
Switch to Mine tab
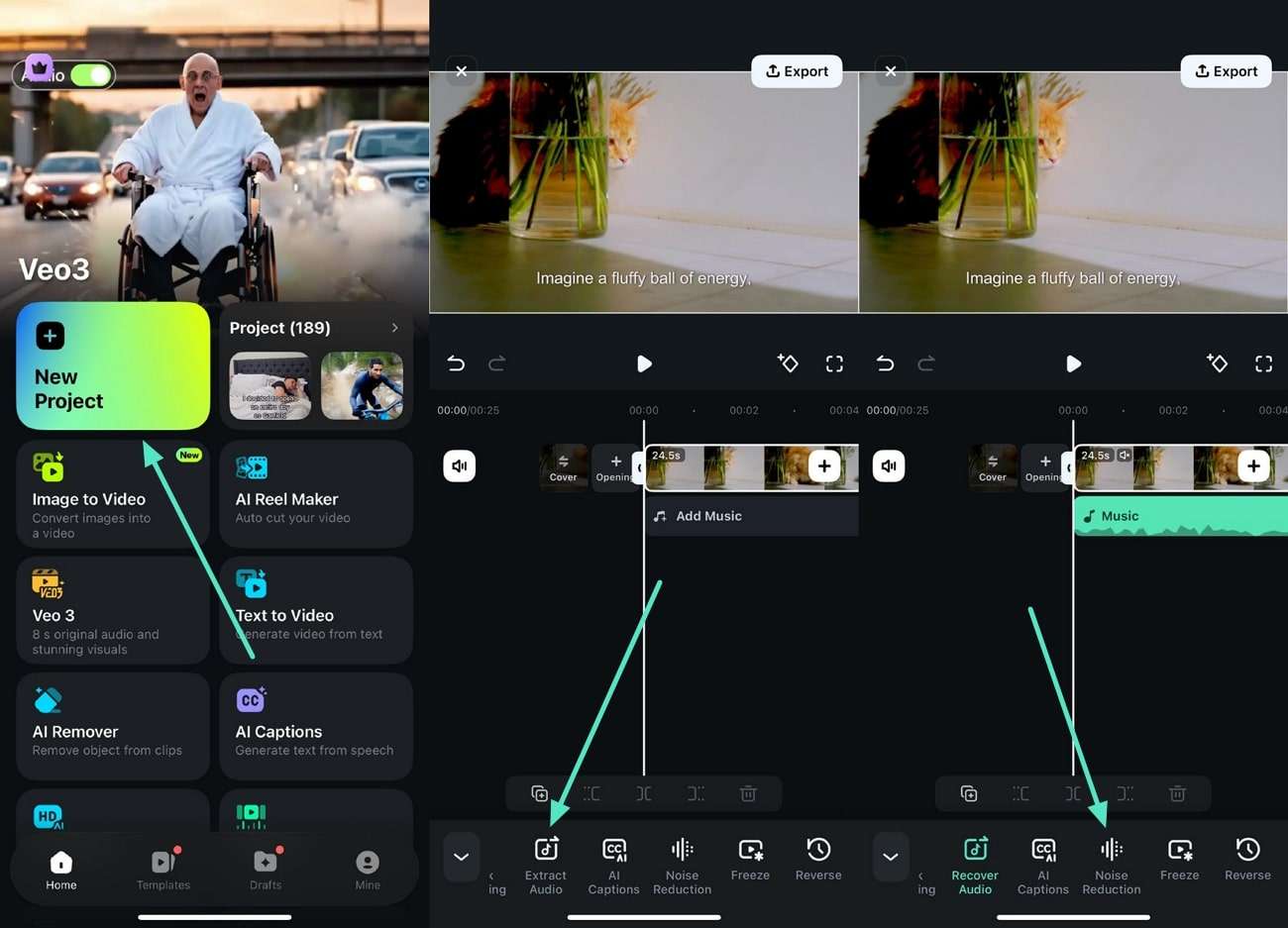click(368, 871)
